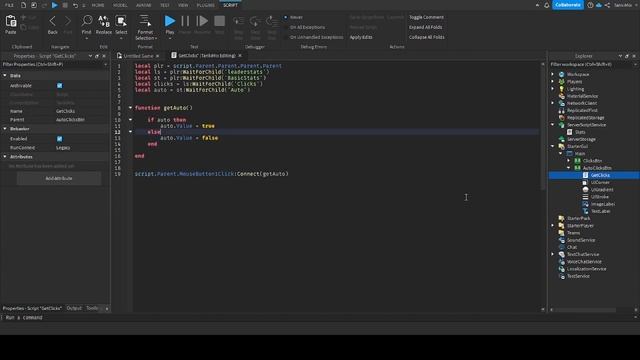The image size is (640, 360).
Task: Click the quick-access Play icon in title bar
Action: 54,5
